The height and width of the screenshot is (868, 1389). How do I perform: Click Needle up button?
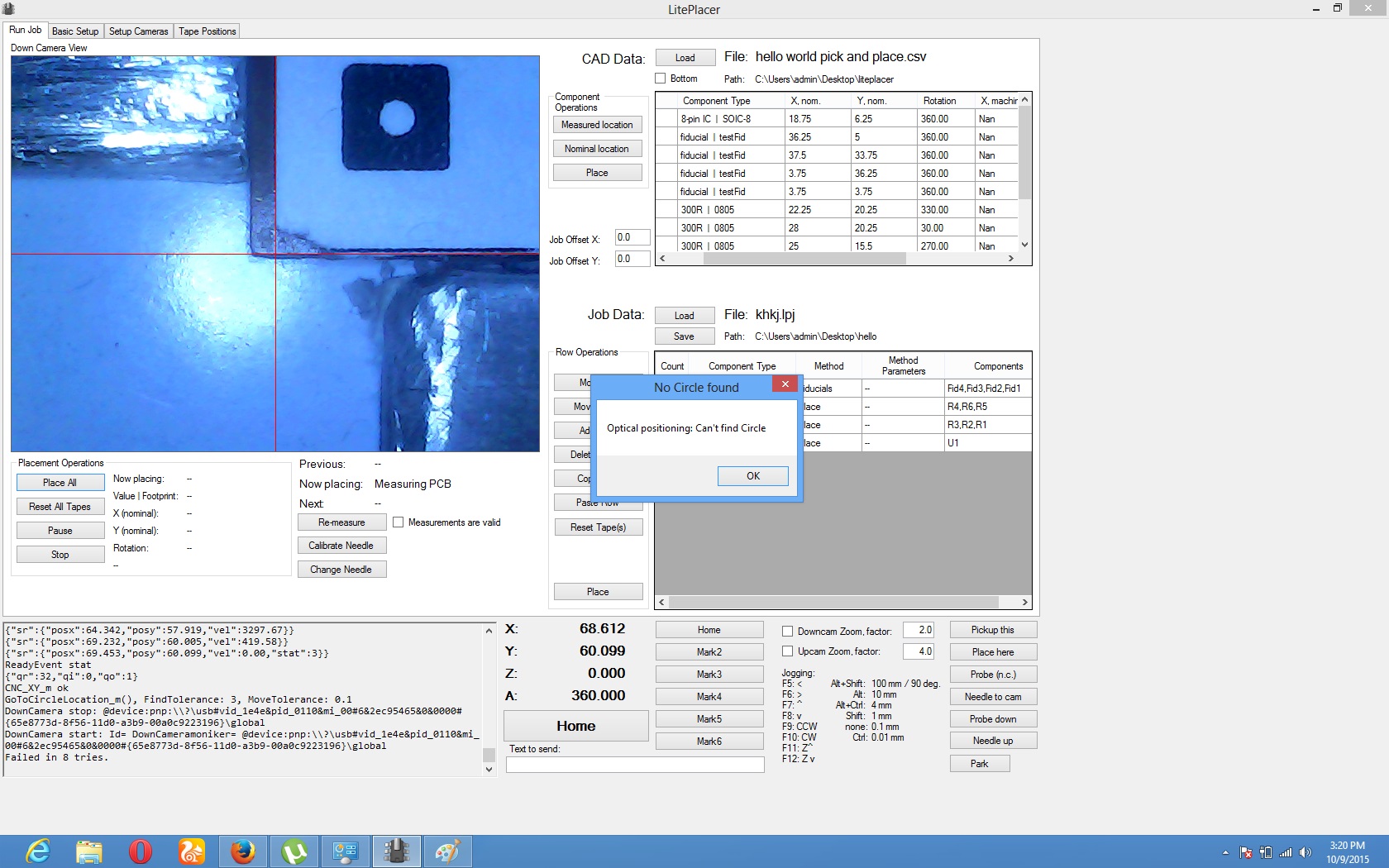(993, 741)
